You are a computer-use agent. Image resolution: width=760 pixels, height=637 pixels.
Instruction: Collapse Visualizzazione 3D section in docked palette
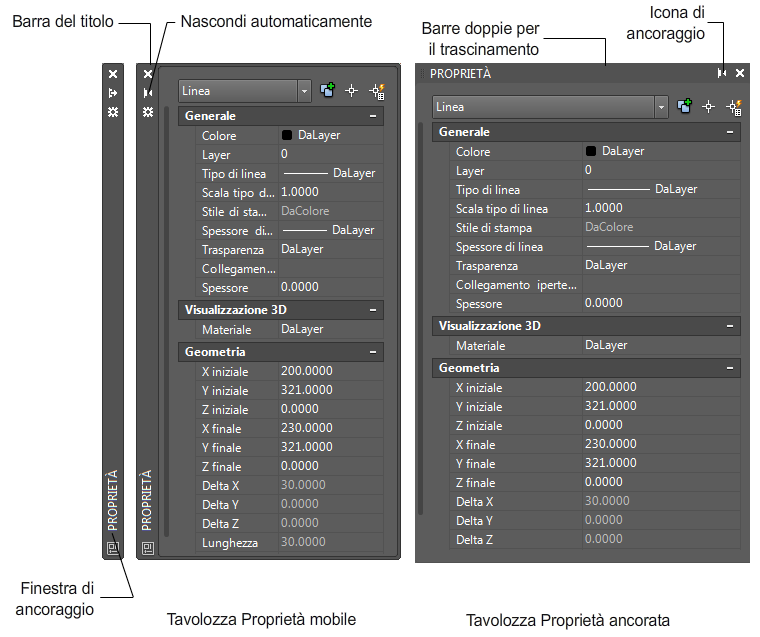pos(730,326)
